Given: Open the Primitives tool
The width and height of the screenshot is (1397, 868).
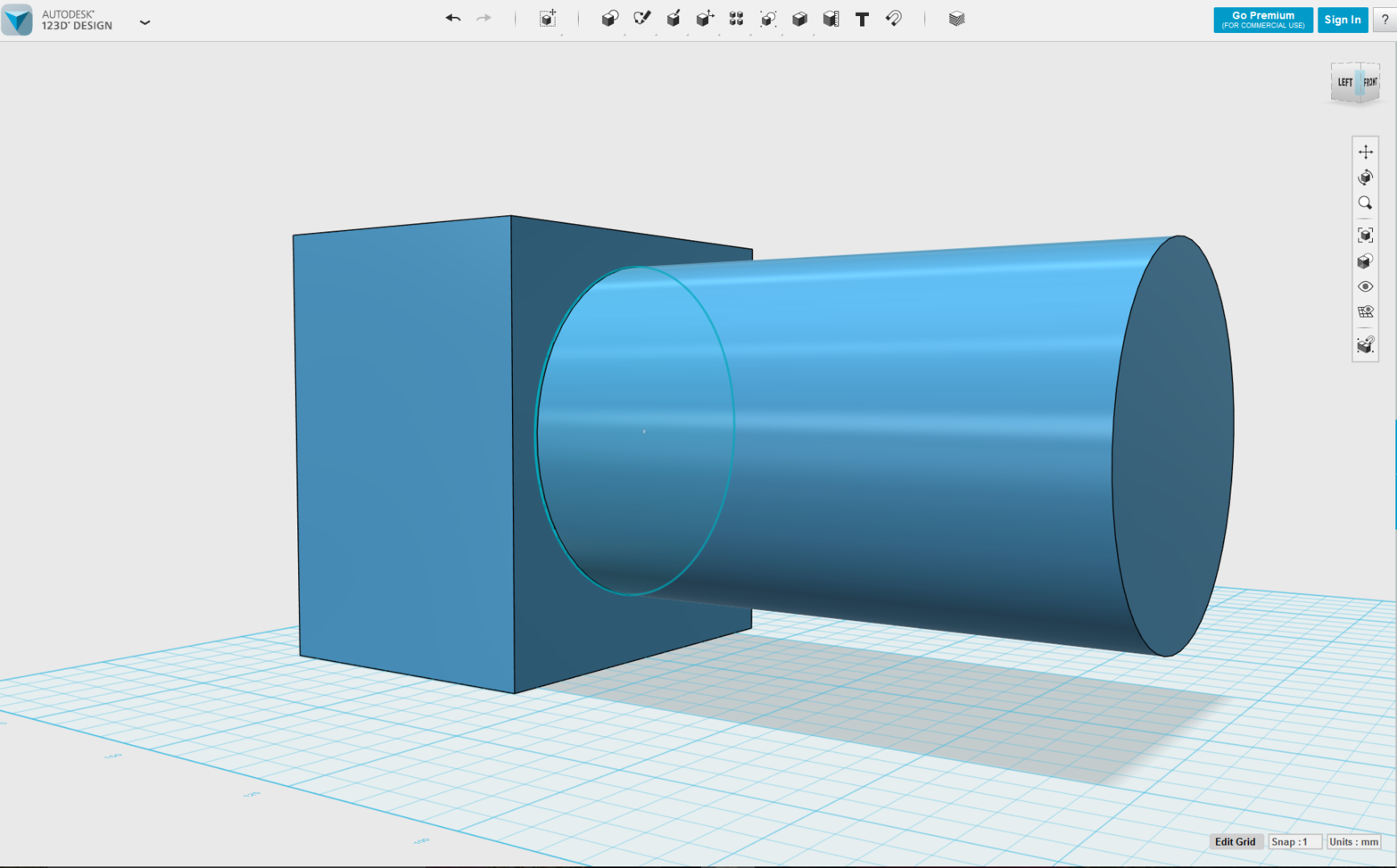Looking at the screenshot, I should coord(609,19).
